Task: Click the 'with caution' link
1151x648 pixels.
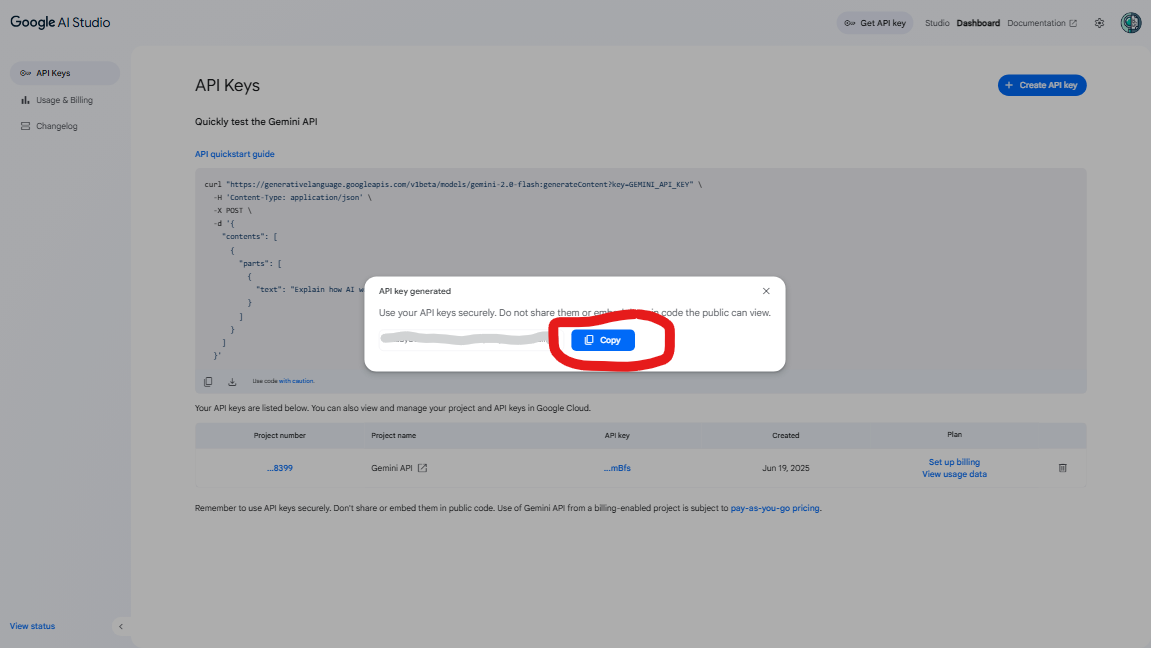Action: pyautogui.click(x=296, y=381)
